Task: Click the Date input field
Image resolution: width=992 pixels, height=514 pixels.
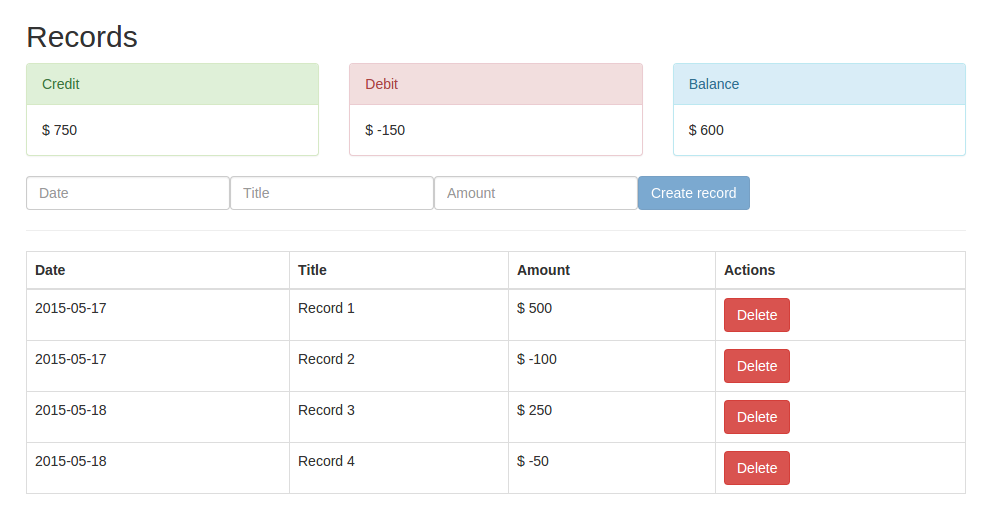Action: pyautogui.click(x=128, y=193)
